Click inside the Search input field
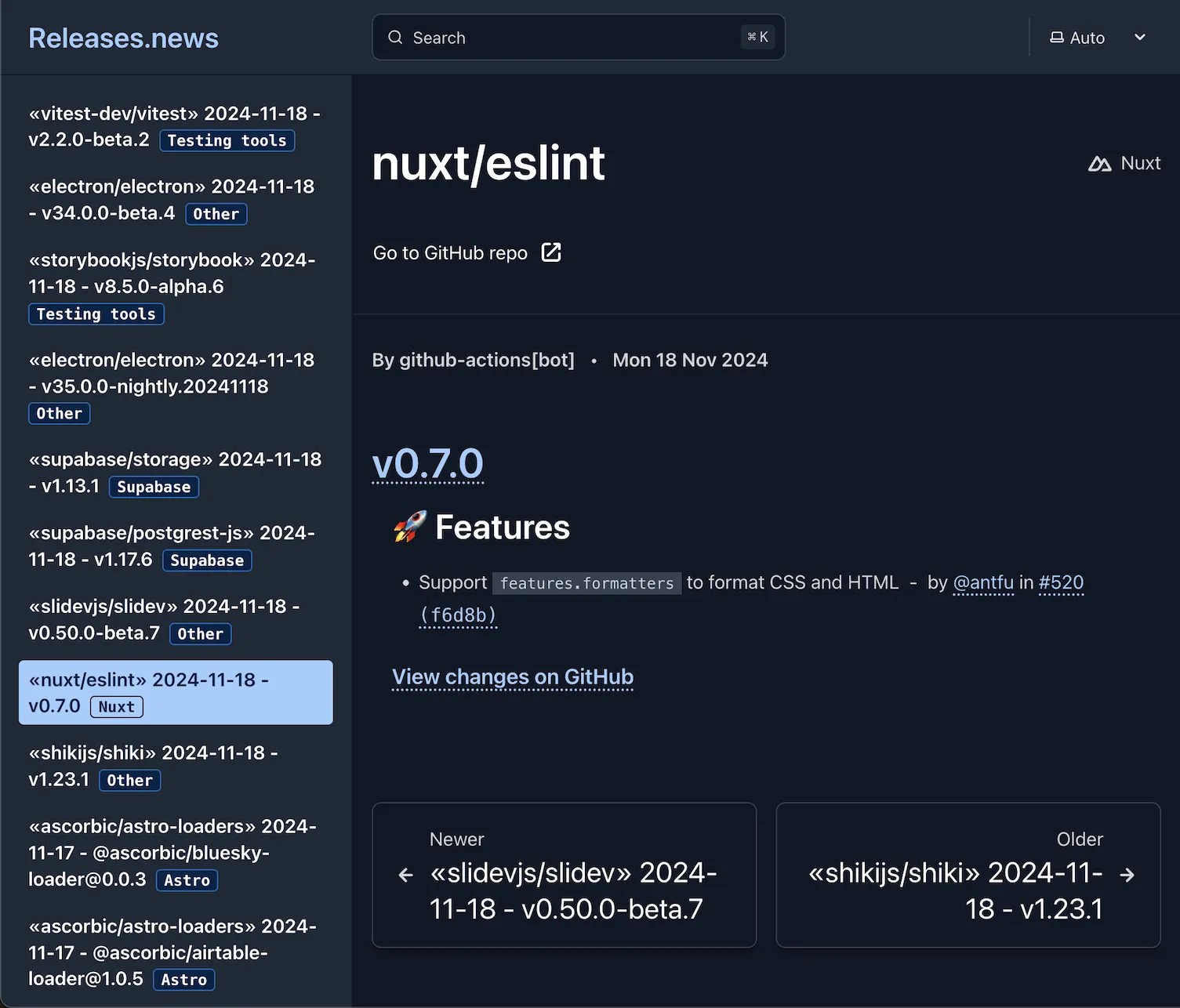Image resolution: width=1180 pixels, height=1008 pixels. (549, 37)
